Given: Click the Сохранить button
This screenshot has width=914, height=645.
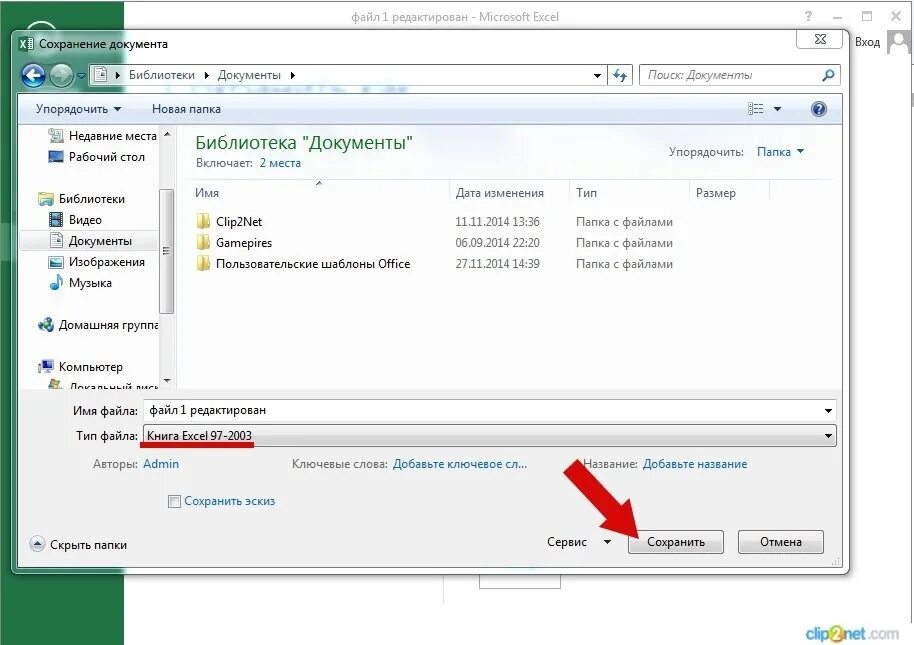Looking at the screenshot, I should [676, 542].
